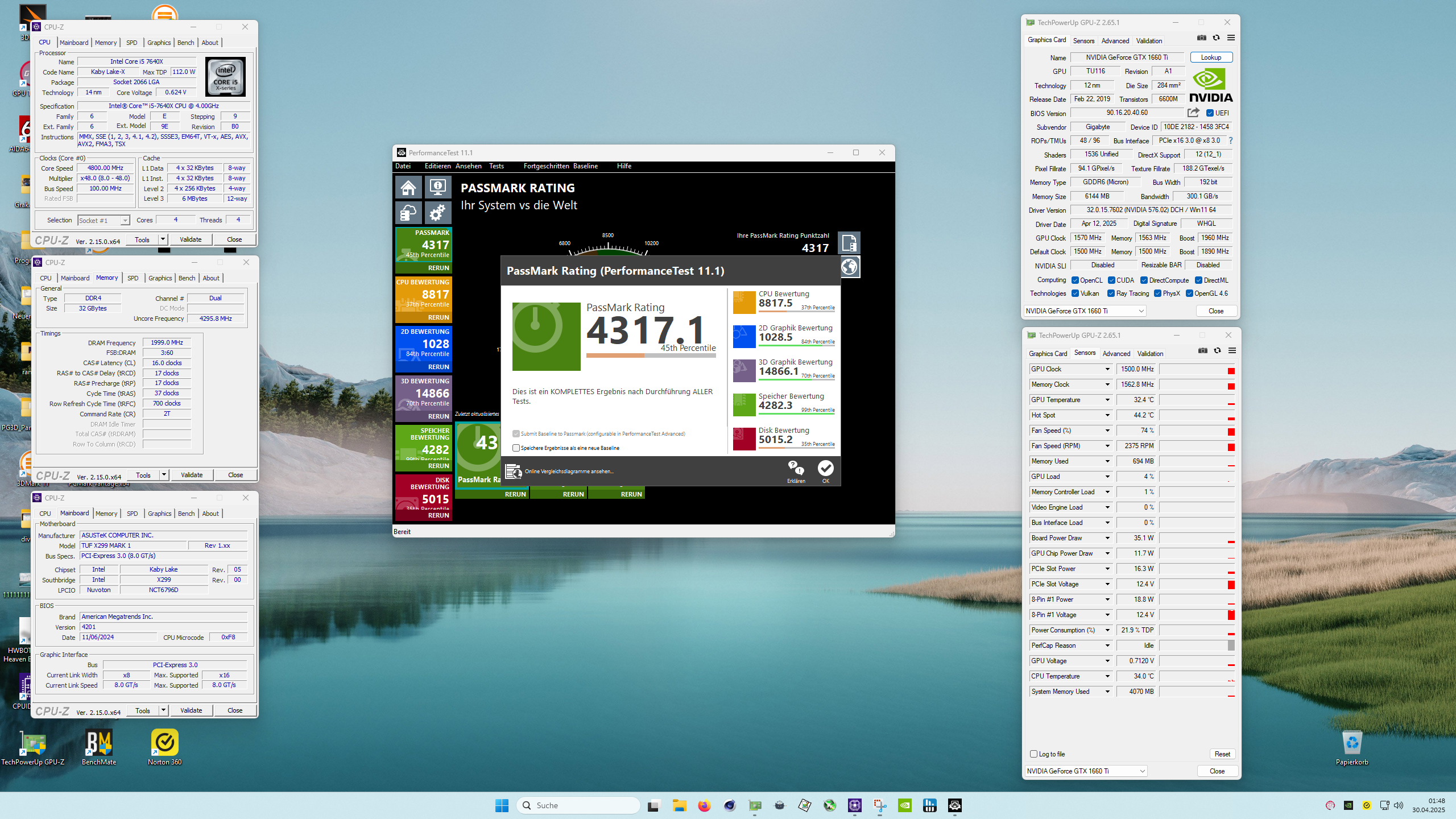Open hamburger menu in top GPU-Z window
The image size is (1456, 819).
tap(1231, 38)
